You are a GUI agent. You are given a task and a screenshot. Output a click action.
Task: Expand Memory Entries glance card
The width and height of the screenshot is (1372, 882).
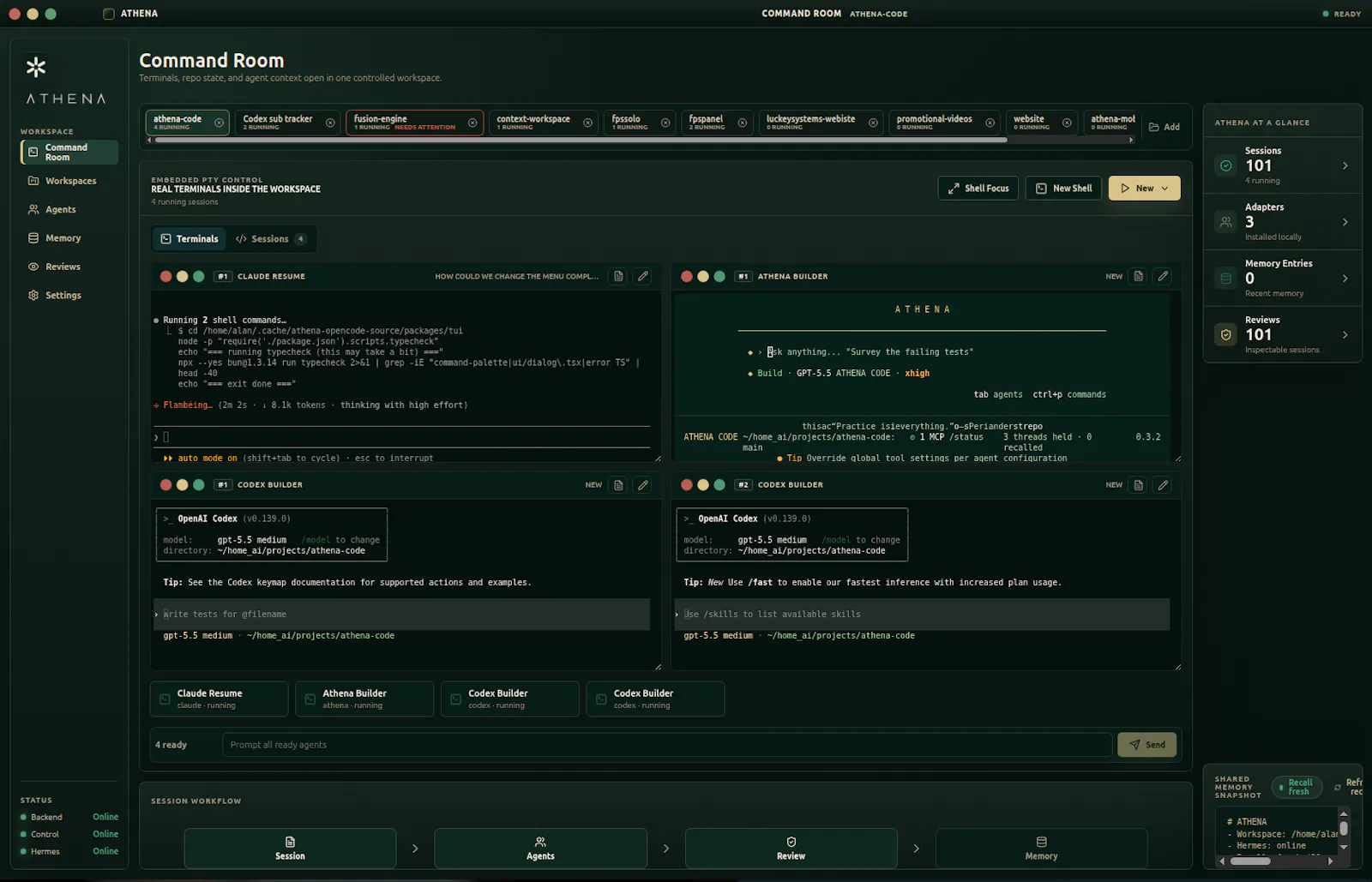pyautogui.click(x=1283, y=279)
